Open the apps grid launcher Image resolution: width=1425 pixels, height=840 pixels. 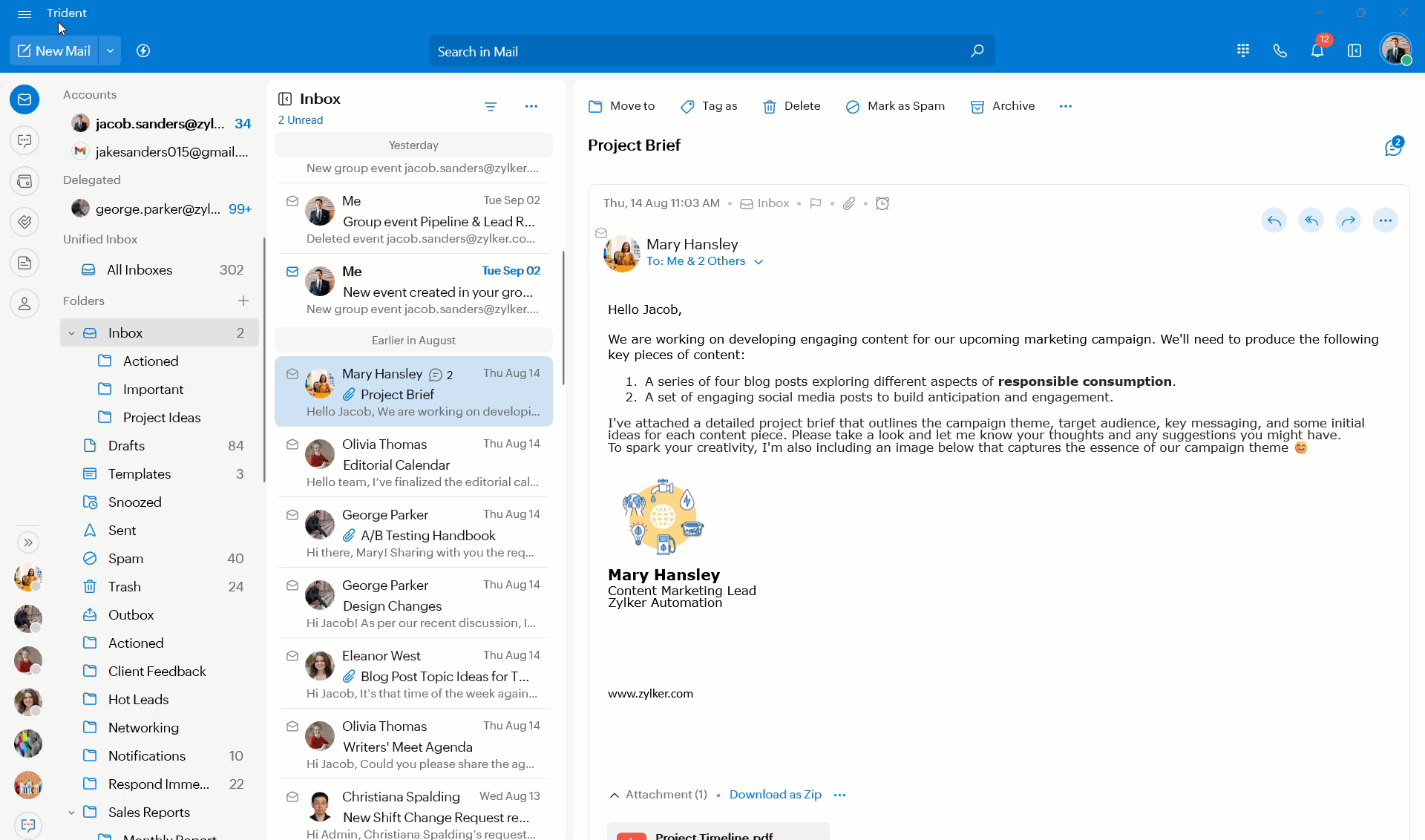pos(1243,51)
